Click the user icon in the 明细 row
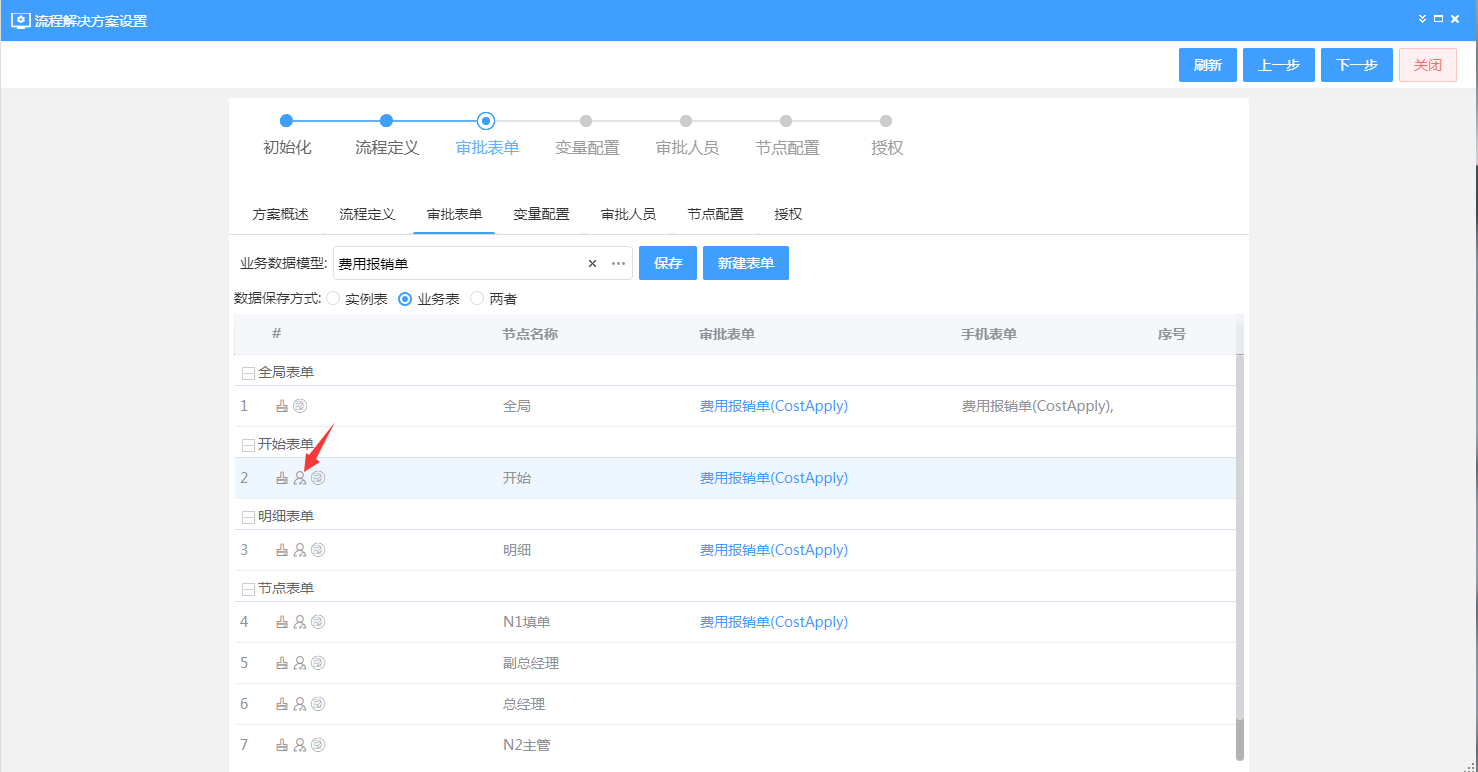The height and width of the screenshot is (772, 1478). 300,550
